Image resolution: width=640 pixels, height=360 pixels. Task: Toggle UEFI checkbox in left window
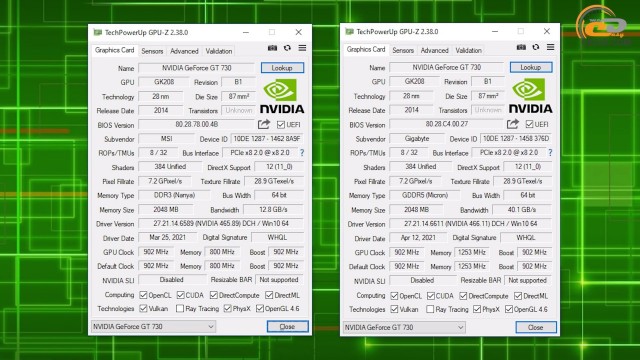pos(281,124)
